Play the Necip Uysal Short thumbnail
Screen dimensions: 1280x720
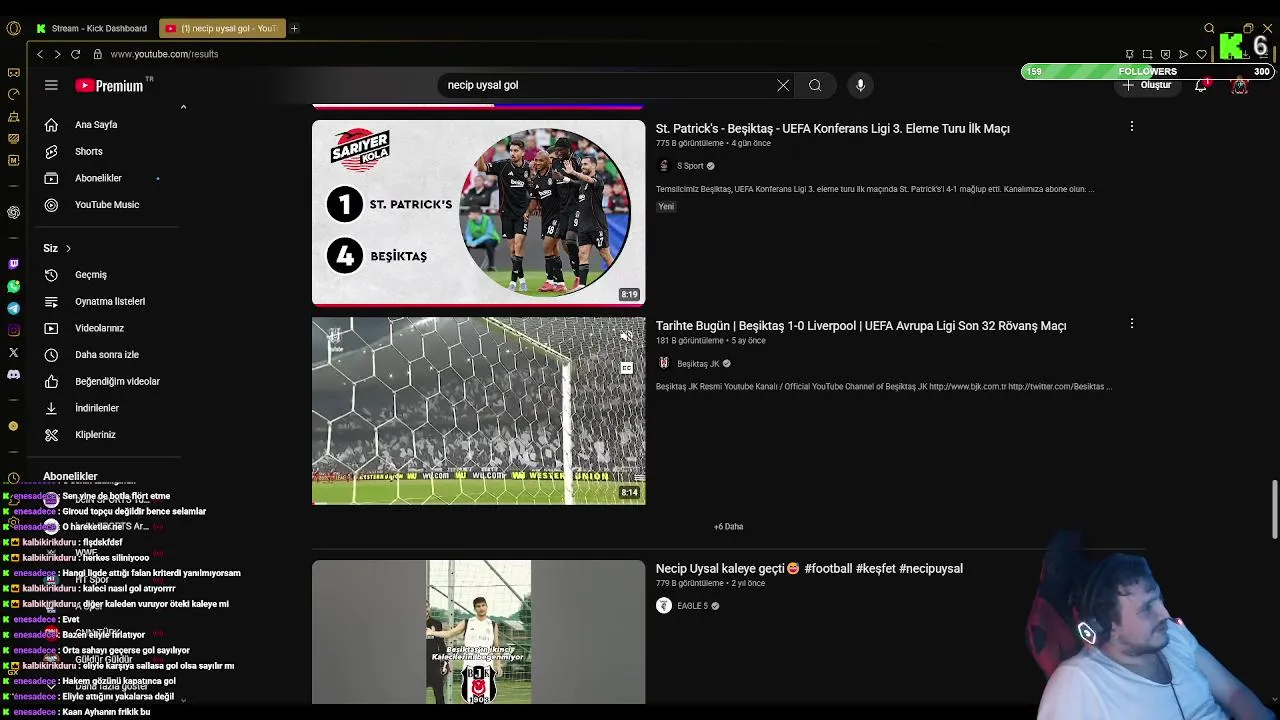(x=478, y=632)
